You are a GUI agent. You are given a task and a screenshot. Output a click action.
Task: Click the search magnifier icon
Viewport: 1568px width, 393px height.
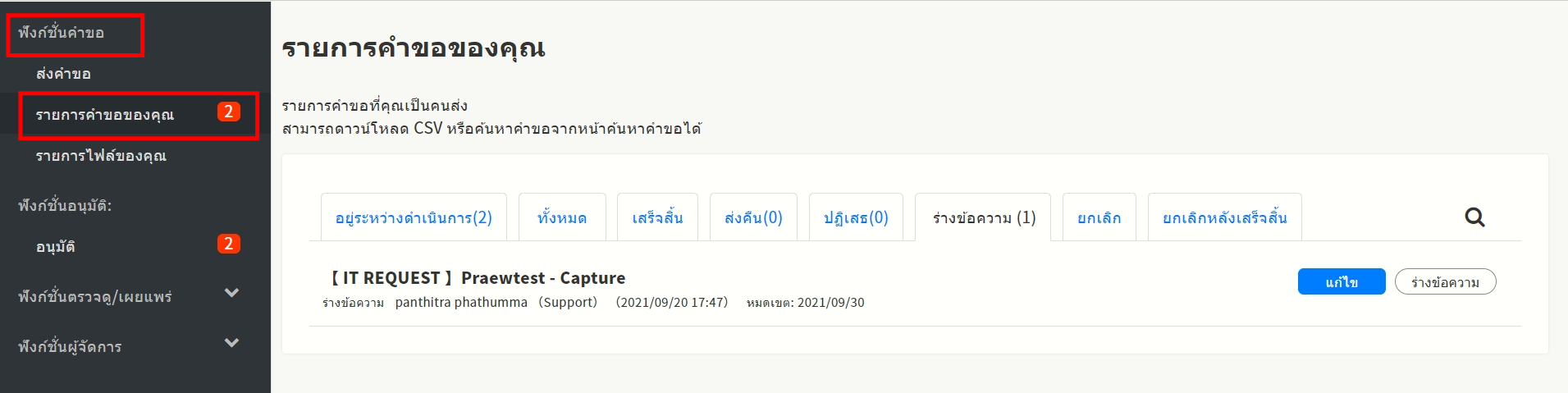[1474, 217]
